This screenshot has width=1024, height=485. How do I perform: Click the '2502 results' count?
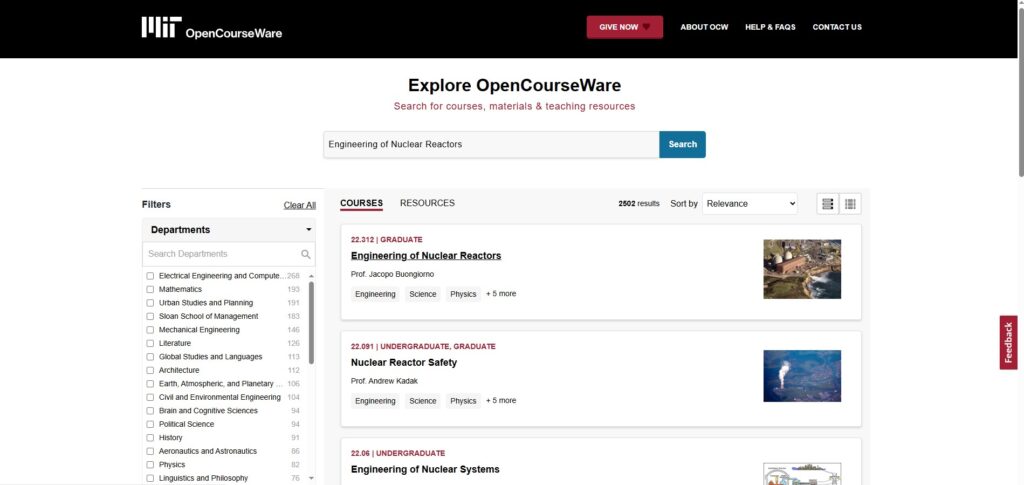(639, 204)
